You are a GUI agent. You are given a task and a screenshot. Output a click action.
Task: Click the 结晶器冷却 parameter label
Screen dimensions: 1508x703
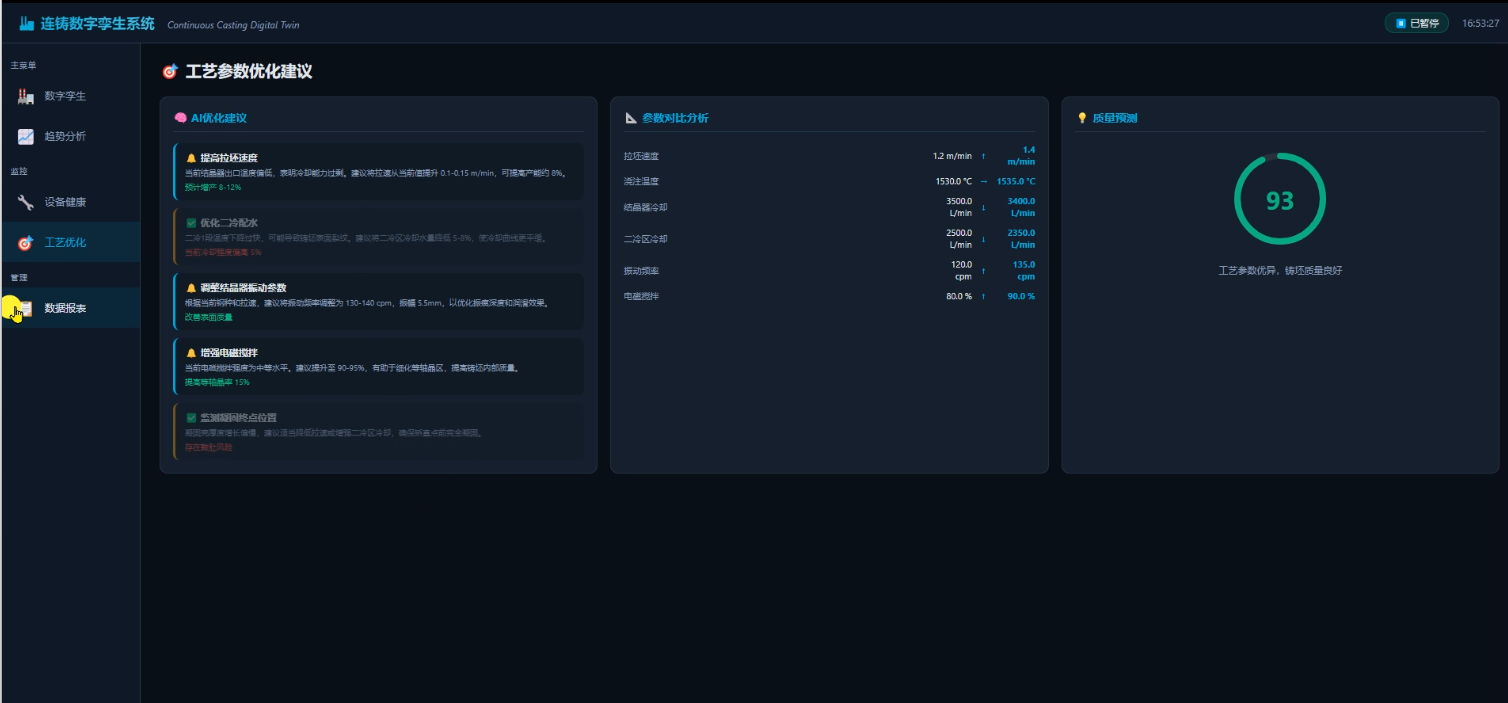click(x=645, y=208)
